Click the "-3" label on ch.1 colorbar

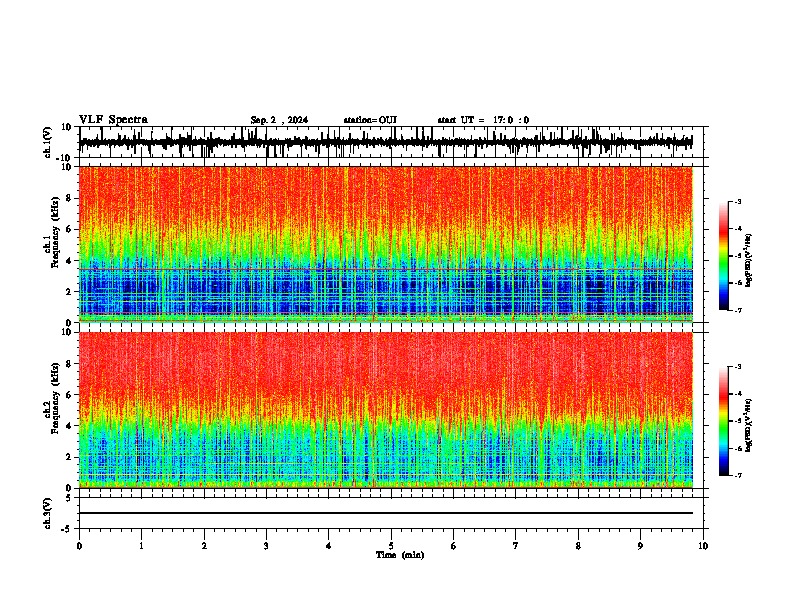pos(738,201)
